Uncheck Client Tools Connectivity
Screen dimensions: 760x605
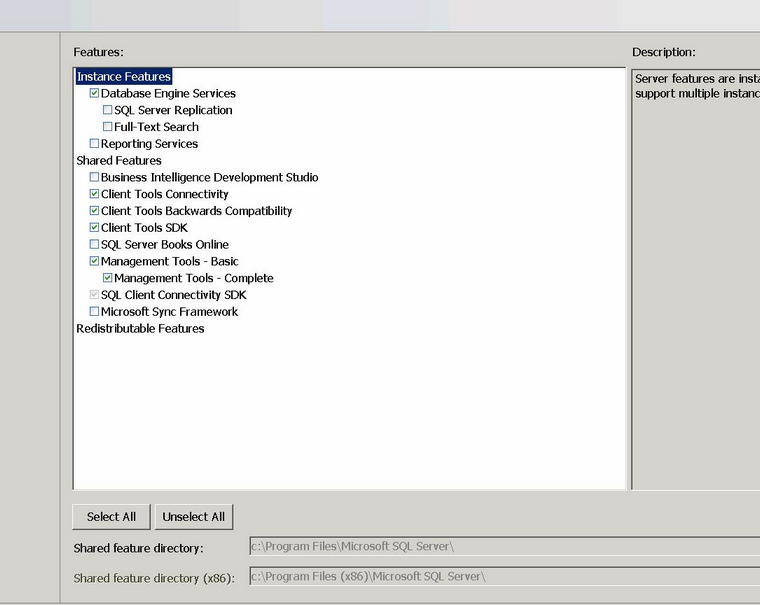(x=95, y=194)
